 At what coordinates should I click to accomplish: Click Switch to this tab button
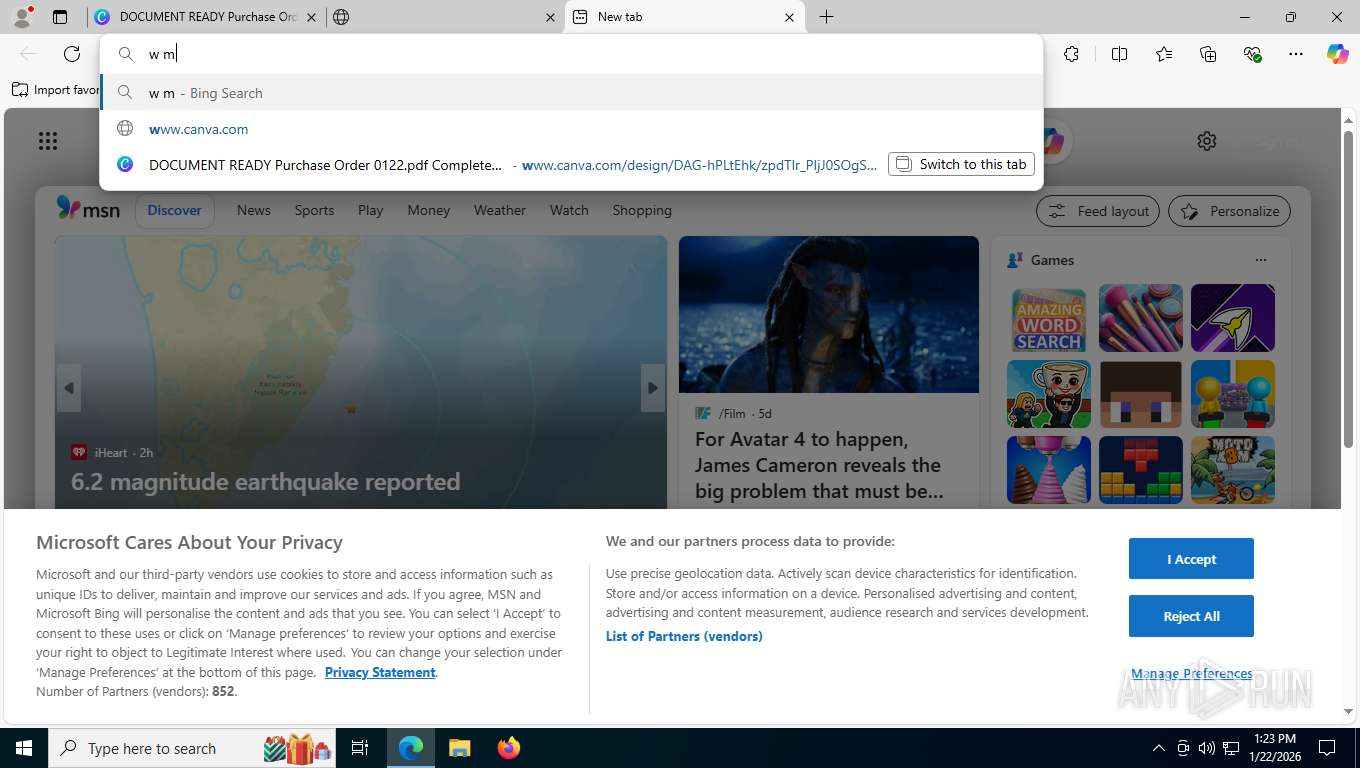pos(961,164)
